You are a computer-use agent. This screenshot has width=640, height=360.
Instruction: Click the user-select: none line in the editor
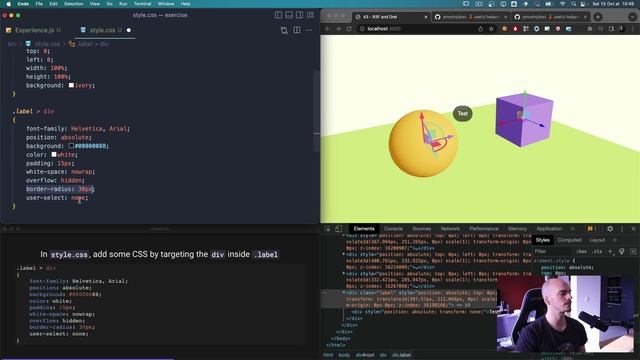[x=57, y=198]
